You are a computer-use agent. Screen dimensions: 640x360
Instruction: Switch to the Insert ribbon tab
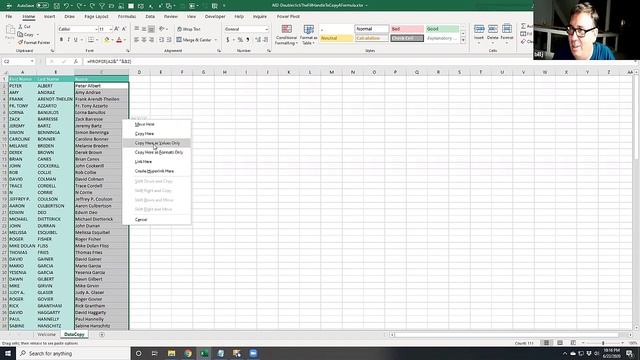[49, 17]
